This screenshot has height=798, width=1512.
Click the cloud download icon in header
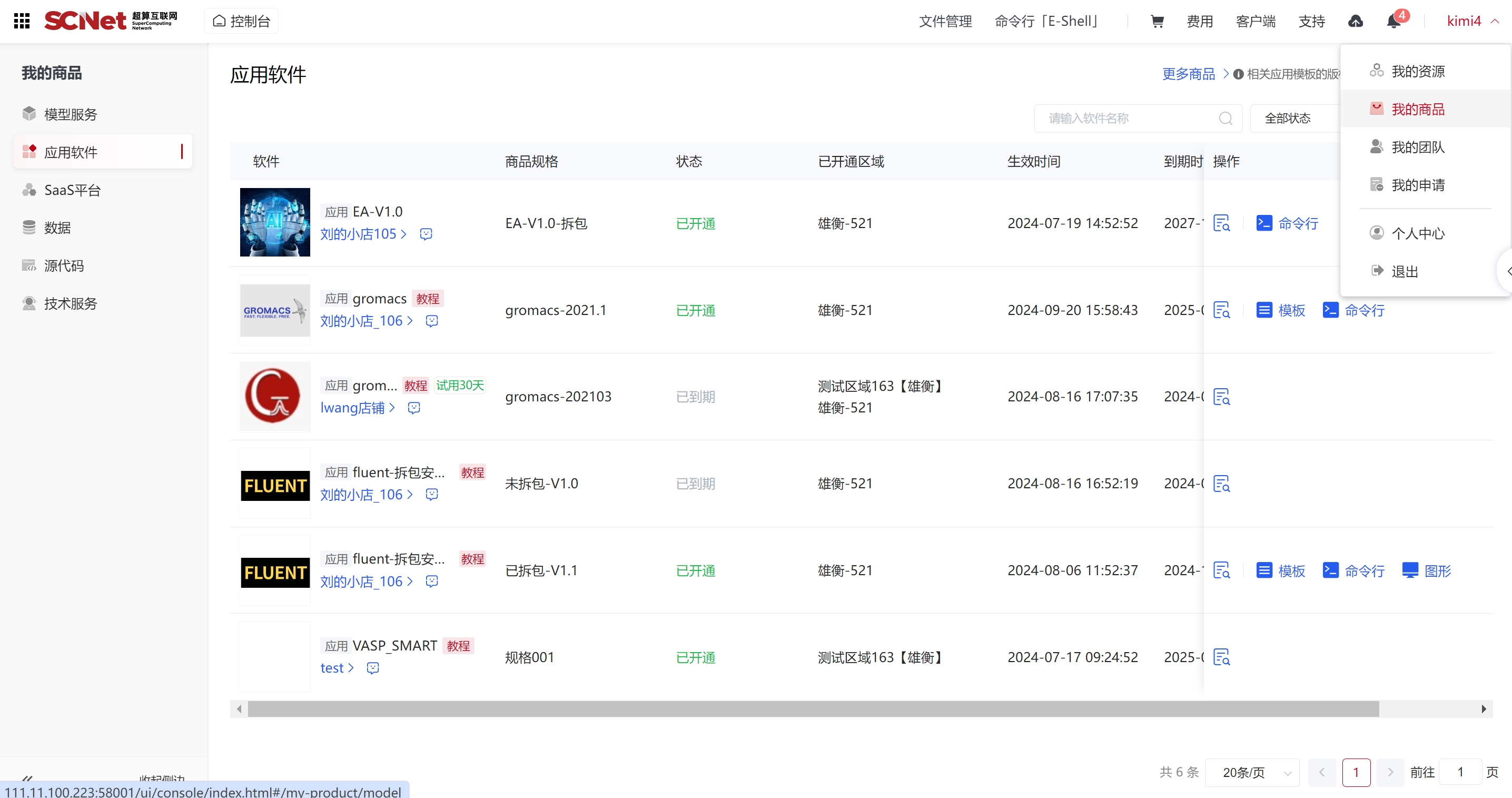(x=1355, y=21)
